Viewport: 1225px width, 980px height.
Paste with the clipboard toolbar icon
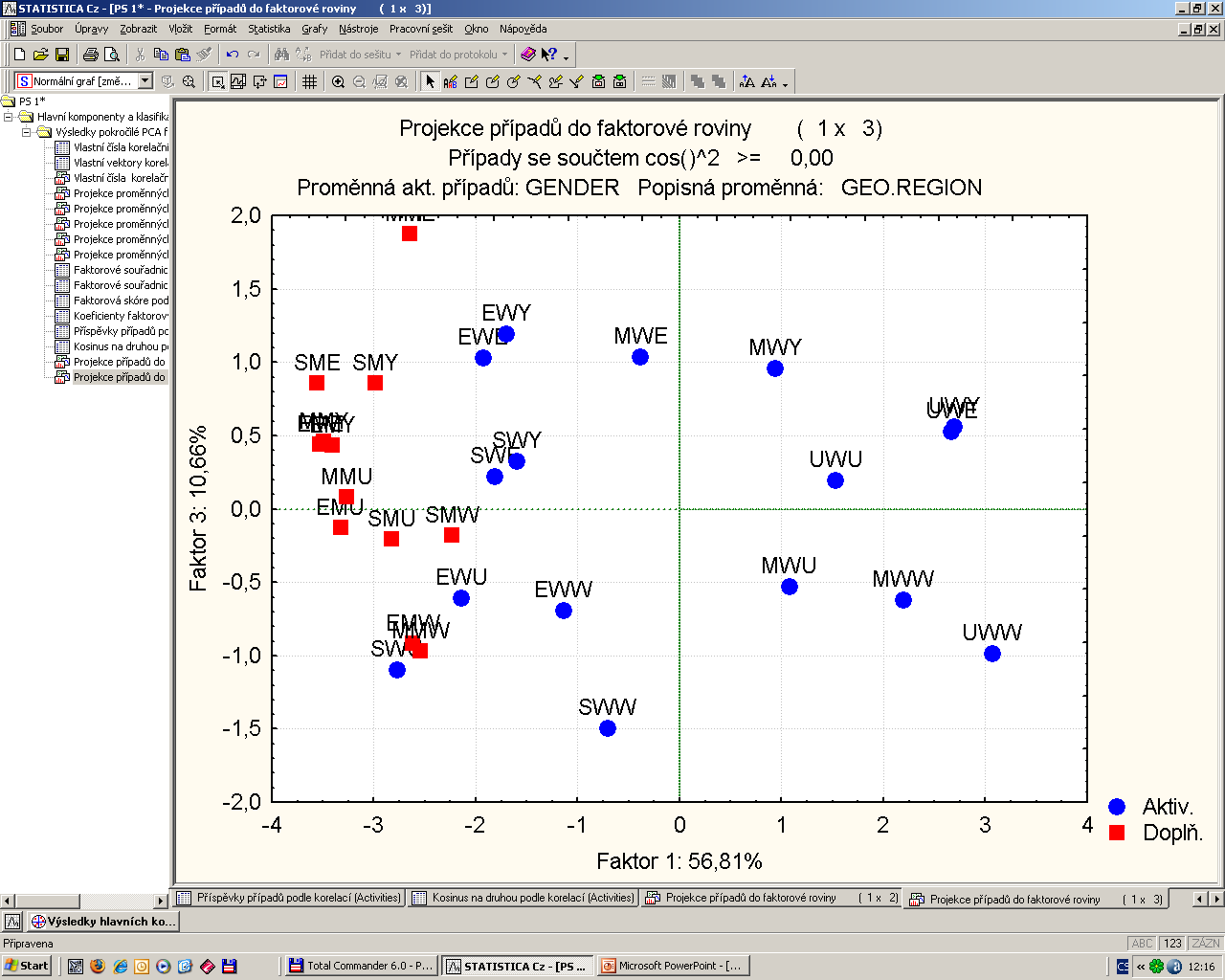[x=182, y=55]
